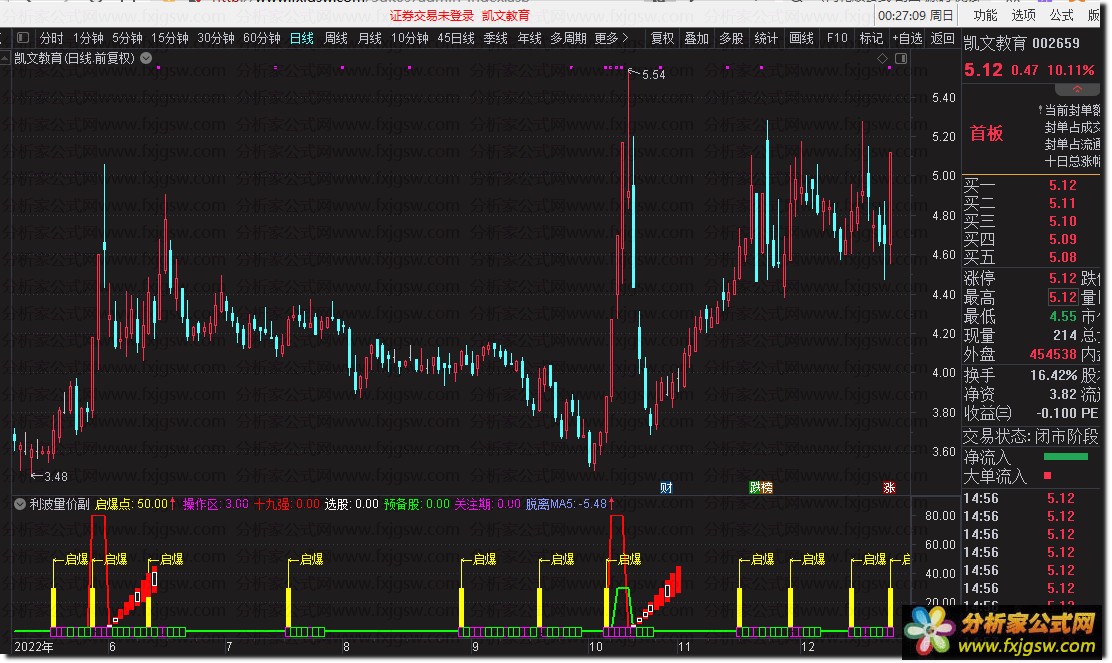Switch to the 分时 period tab
Screen dimensions: 1112x663
click(51, 38)
